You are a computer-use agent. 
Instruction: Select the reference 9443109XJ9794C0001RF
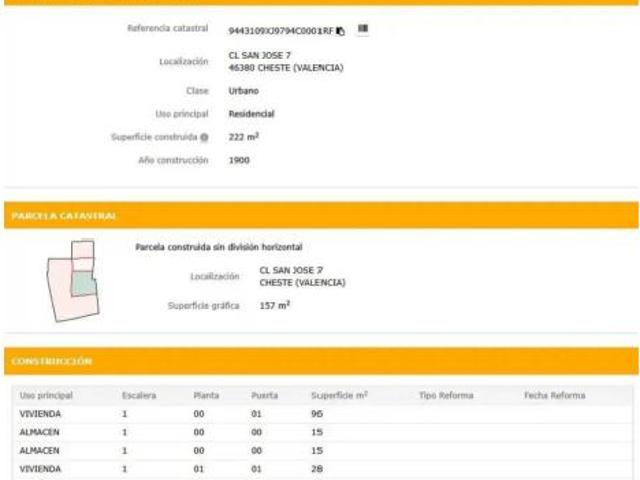pos(281,31)
